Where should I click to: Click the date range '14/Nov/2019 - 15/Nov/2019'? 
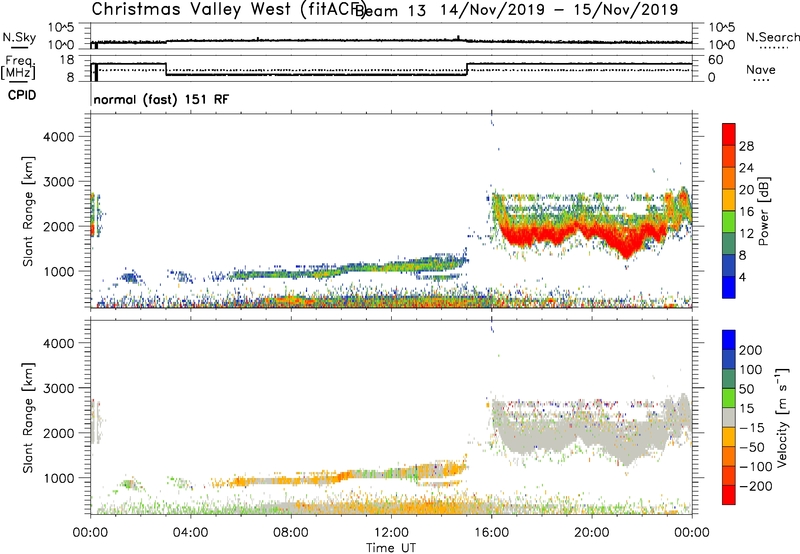559,10
